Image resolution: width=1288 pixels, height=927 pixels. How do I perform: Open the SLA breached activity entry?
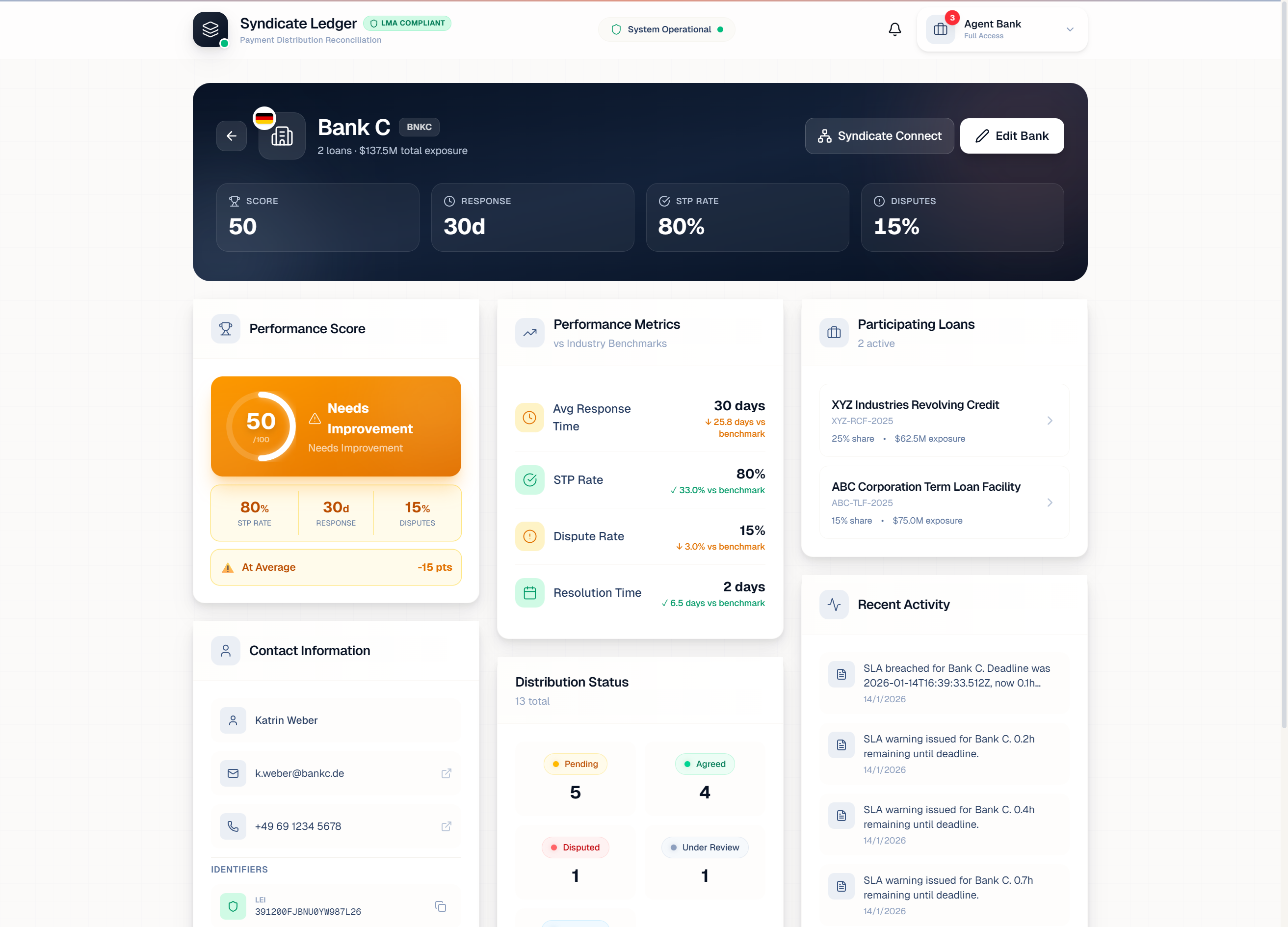point(944,683)
